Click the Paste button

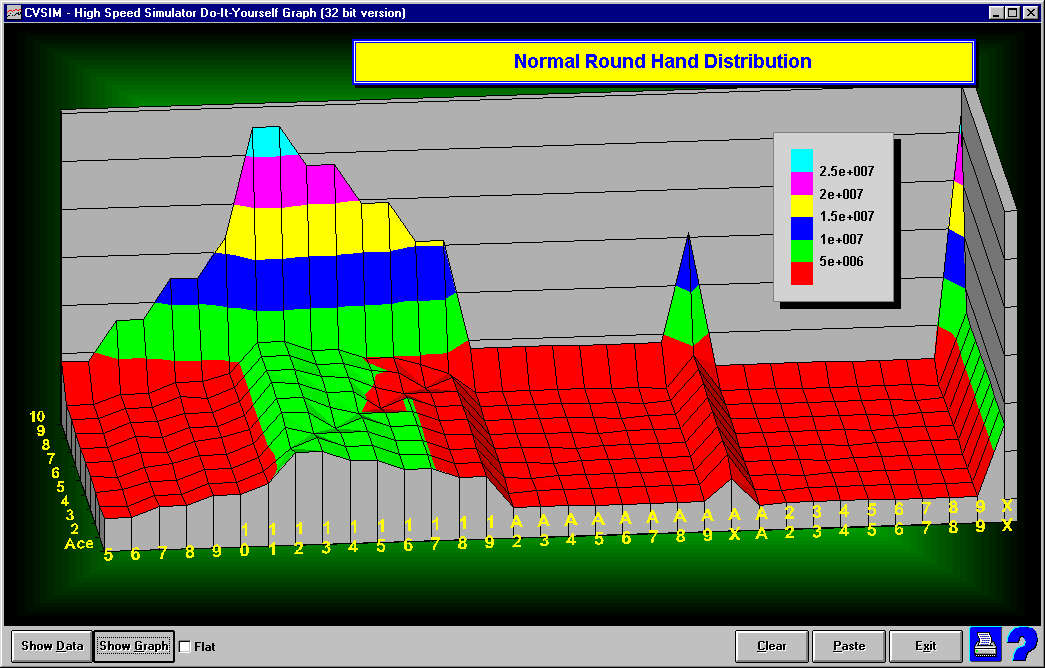(849, 646)
